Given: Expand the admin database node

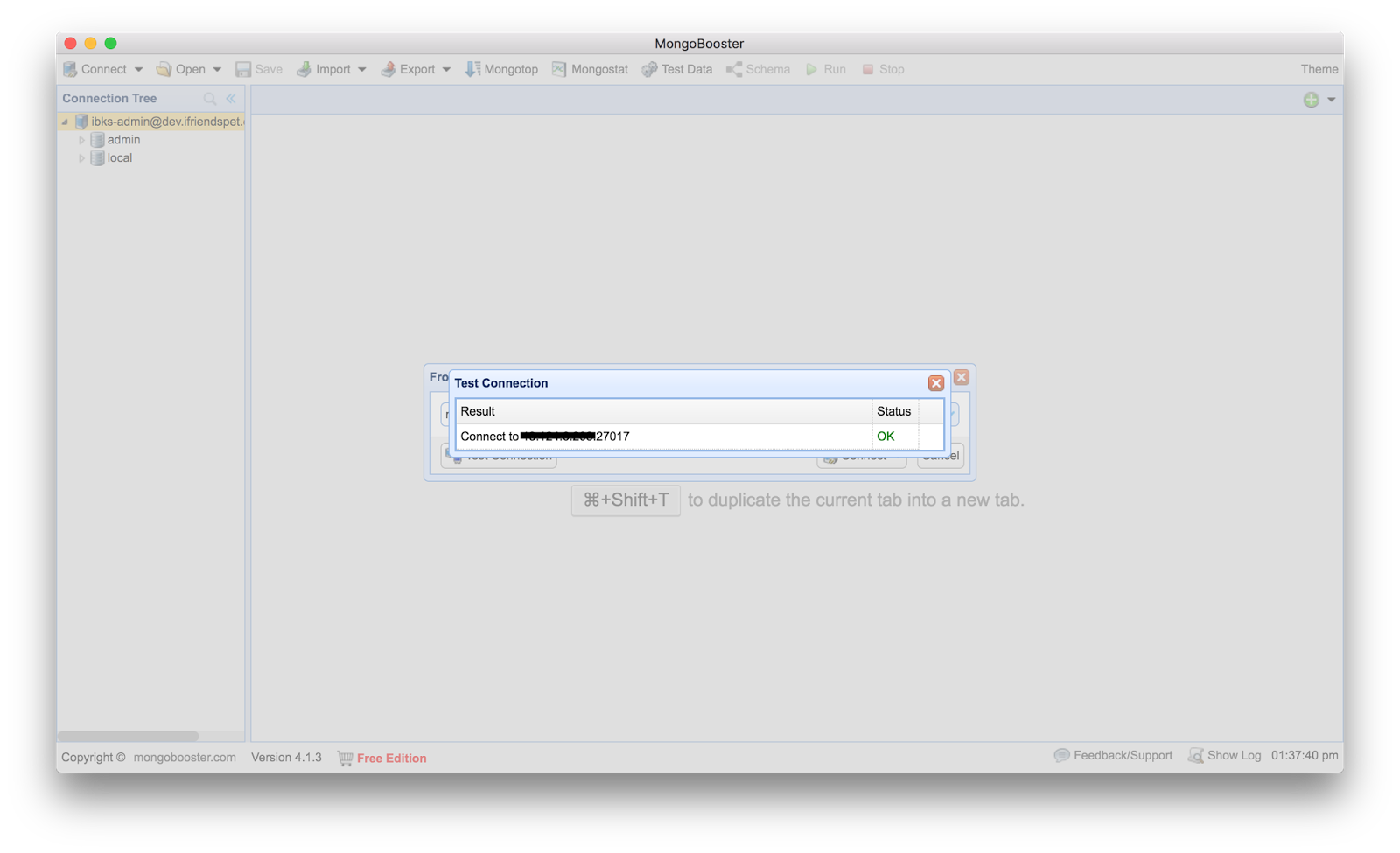Looking at the screenshot, I should coord(82,140).
